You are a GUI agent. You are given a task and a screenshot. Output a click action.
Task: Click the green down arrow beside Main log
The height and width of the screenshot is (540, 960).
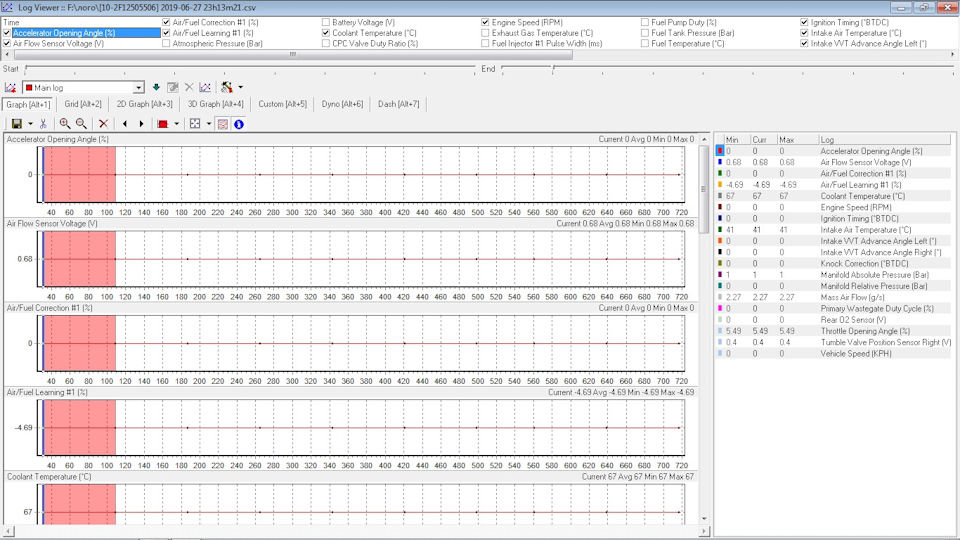[x=156, y=88]
